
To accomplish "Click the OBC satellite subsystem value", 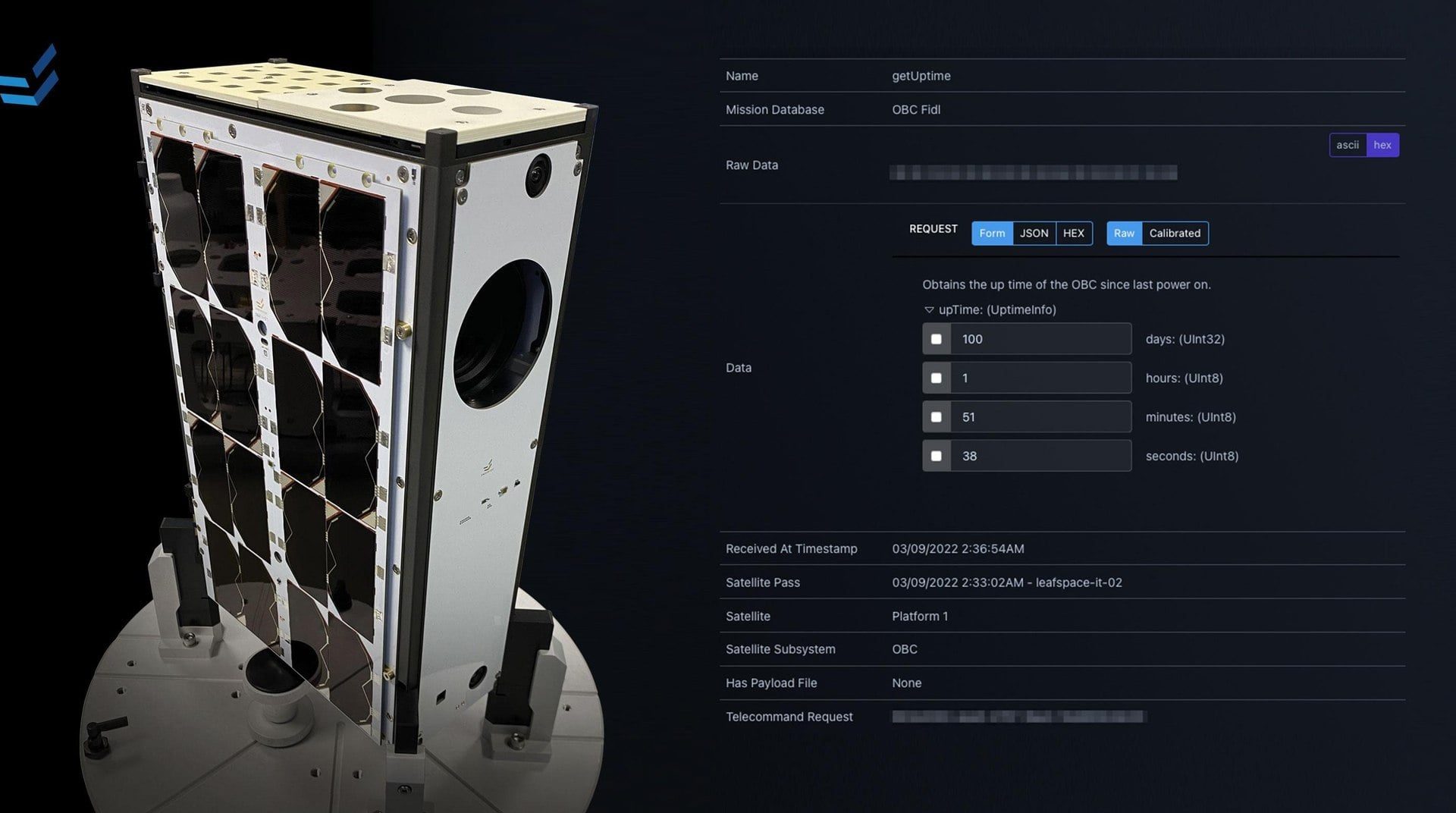I will point(904,649).
